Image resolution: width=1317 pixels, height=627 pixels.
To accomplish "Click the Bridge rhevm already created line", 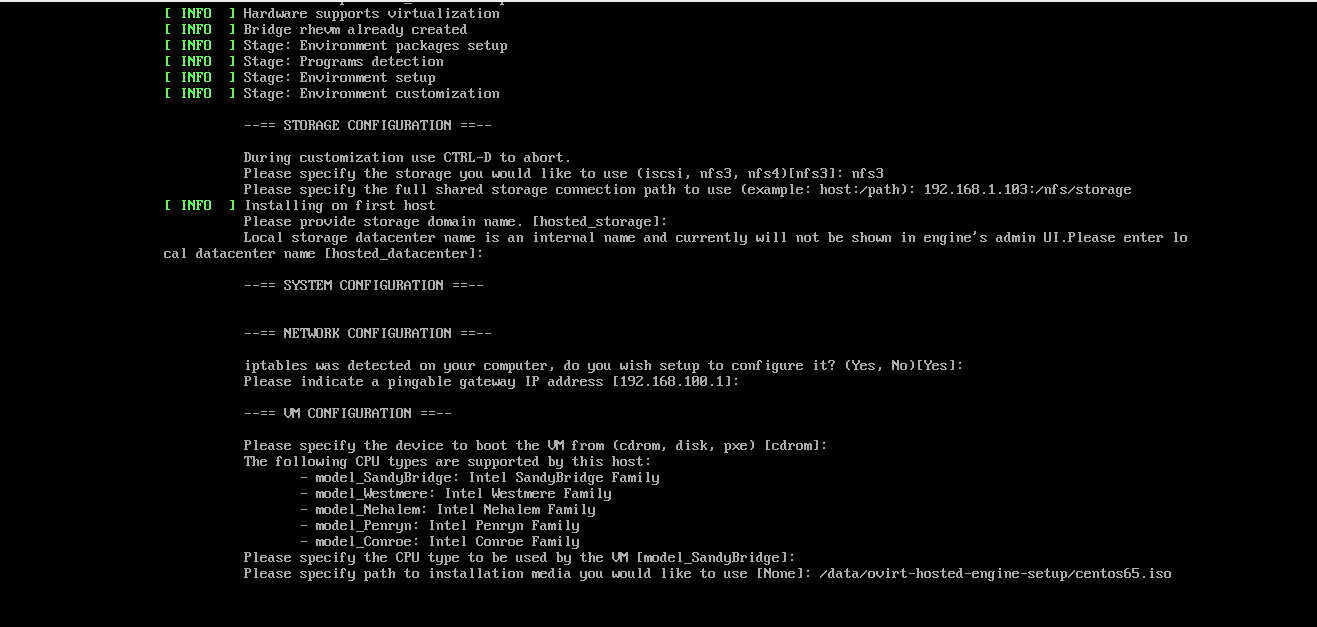I will point(355,29).
